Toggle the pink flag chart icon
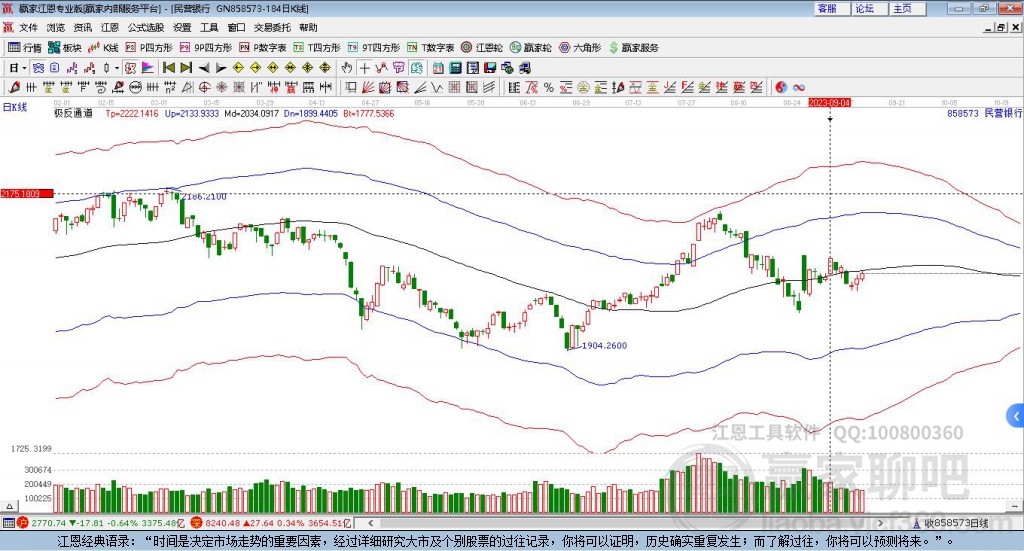The height and width of the screenshot is (551, 1024). tap(148, 68)
